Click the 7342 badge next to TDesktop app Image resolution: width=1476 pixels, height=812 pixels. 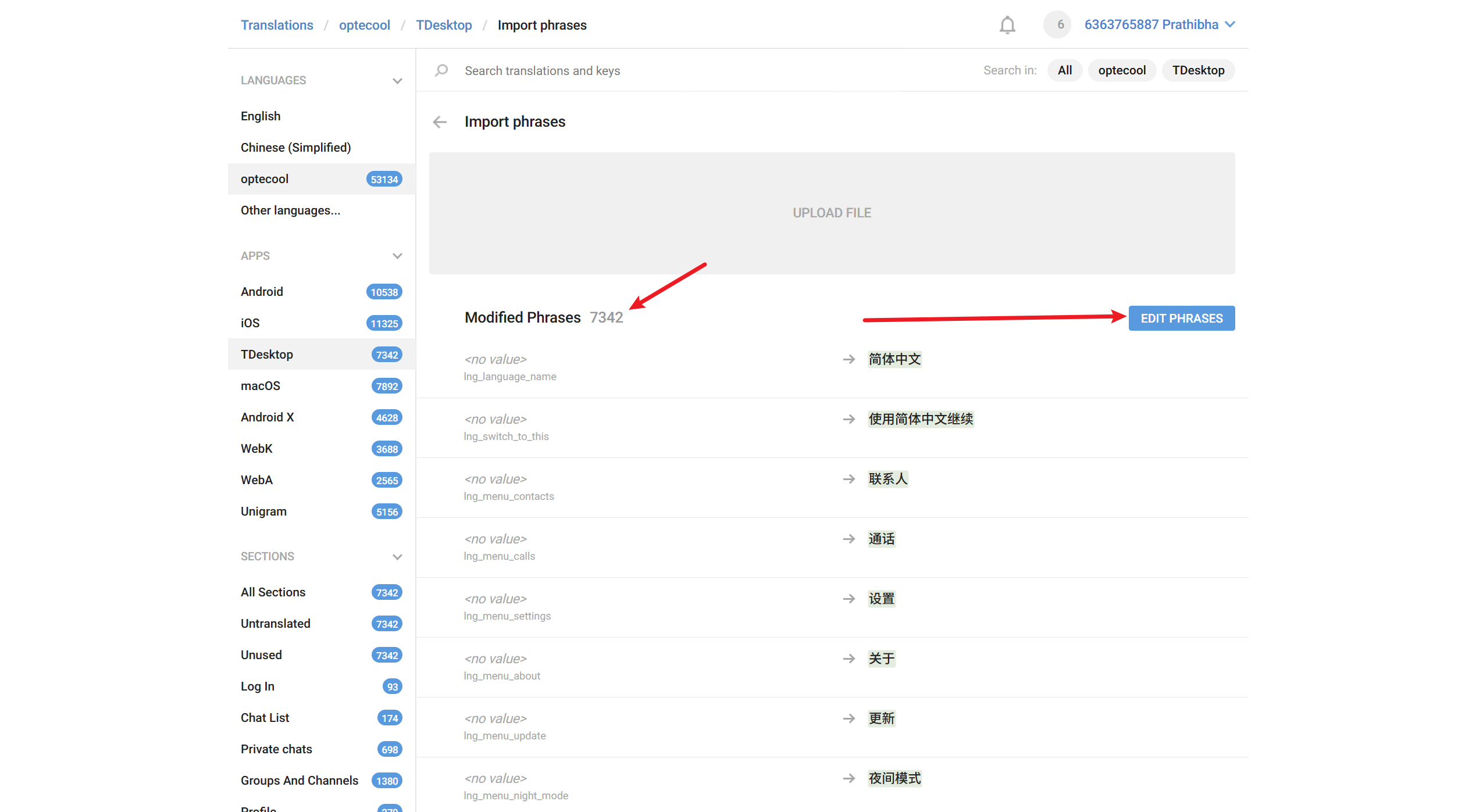click(x=387, y=355)
